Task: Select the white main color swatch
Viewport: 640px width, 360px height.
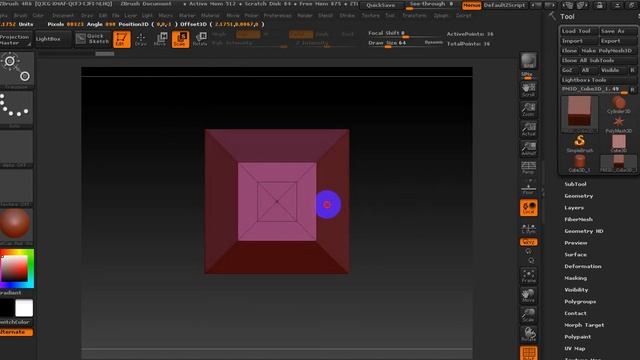Action: (24, 308)
